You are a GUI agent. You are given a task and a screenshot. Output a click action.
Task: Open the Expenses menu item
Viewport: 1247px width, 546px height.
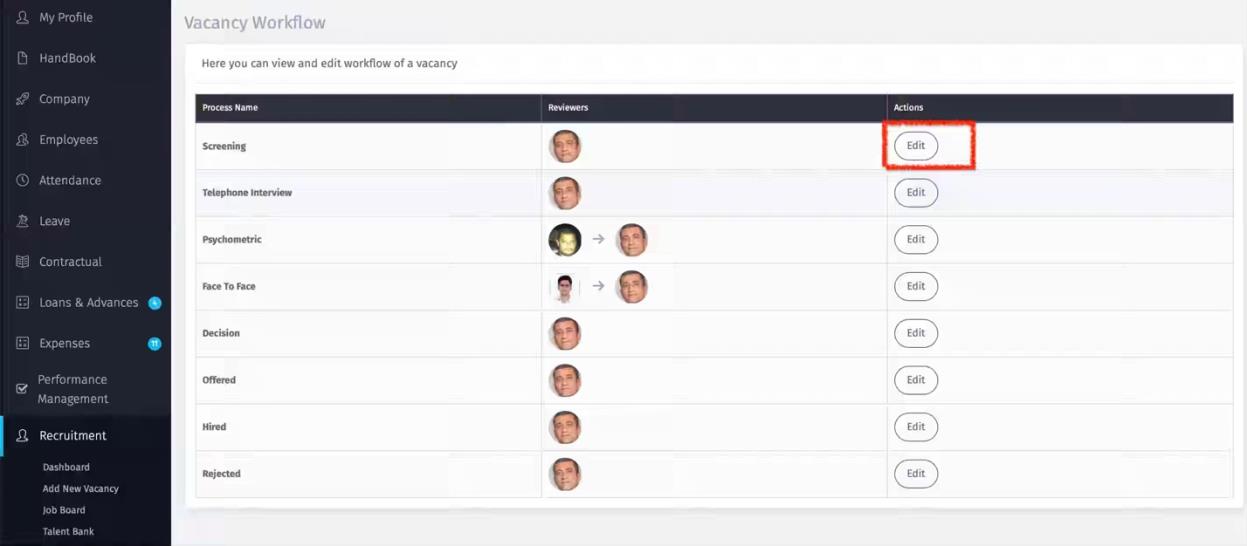64,344
